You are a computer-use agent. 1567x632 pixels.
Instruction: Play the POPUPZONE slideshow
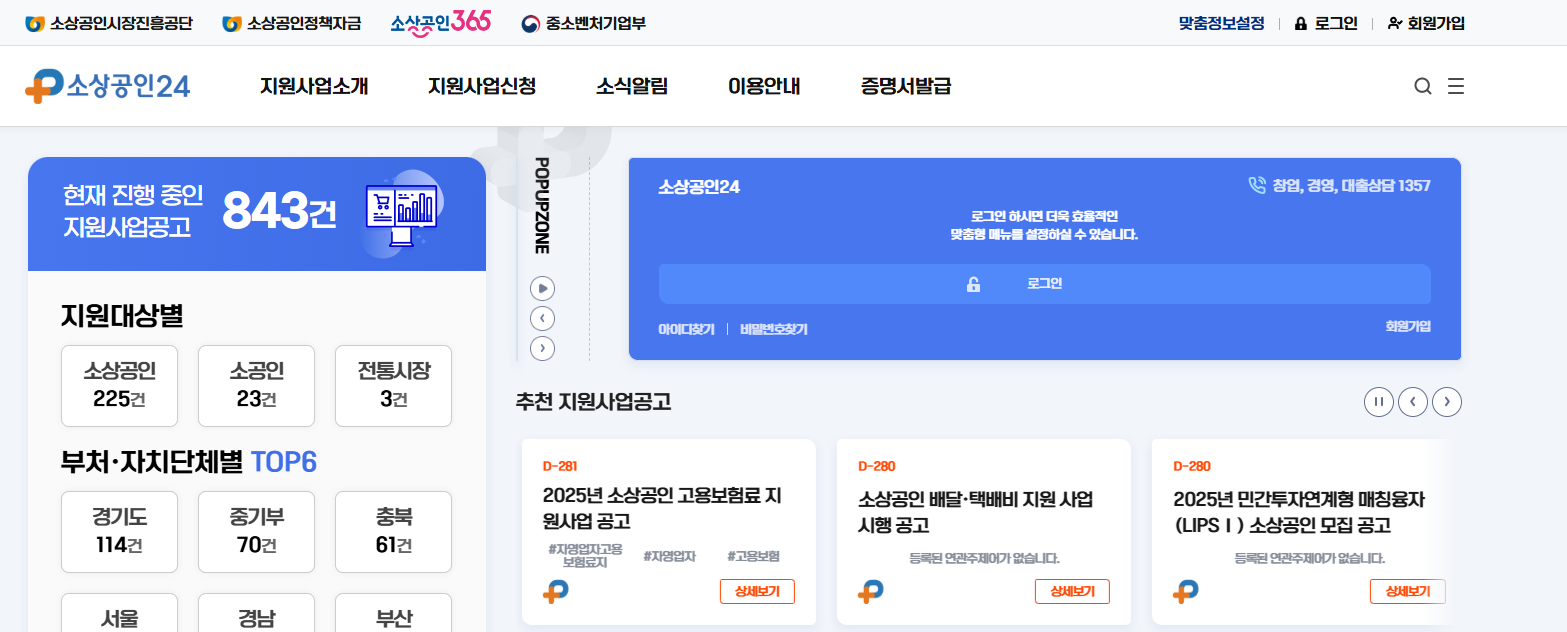point(542,289)
